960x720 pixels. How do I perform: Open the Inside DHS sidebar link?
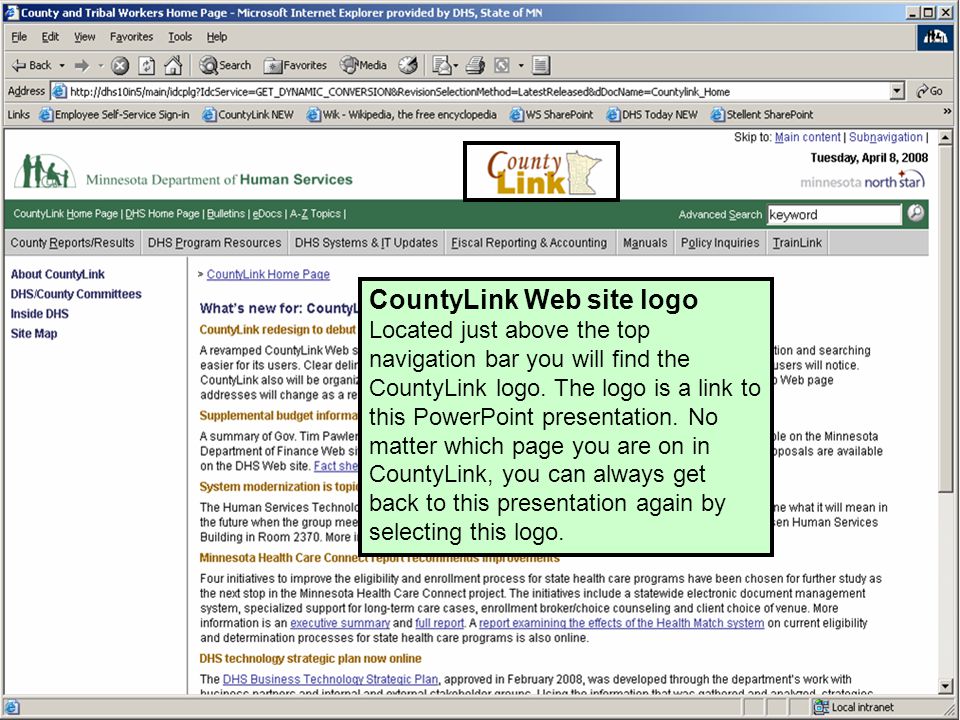(x=40, y=313)
